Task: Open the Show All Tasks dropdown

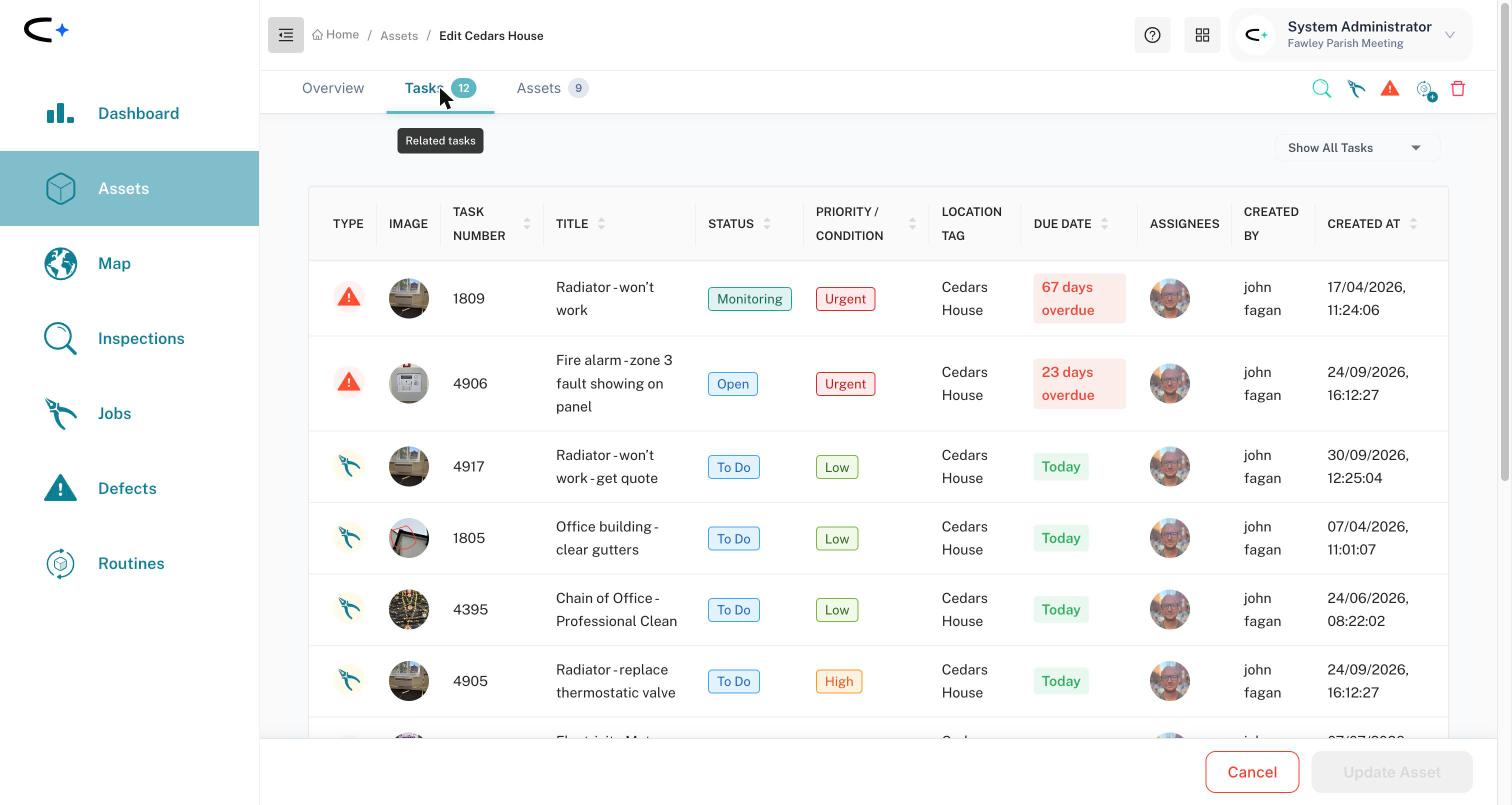Action: pos(1357,148)
